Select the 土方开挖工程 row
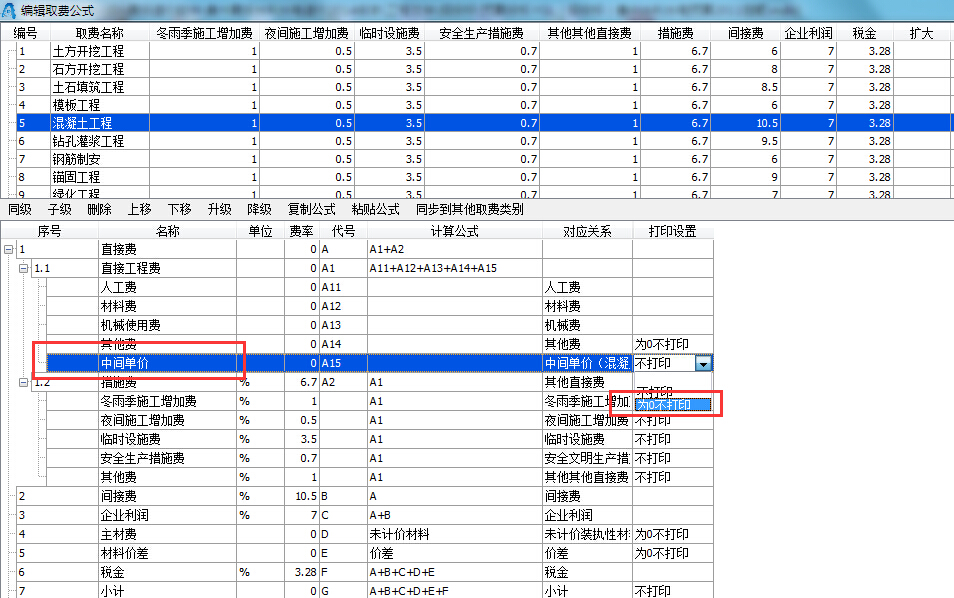 (x=88, y=51)
